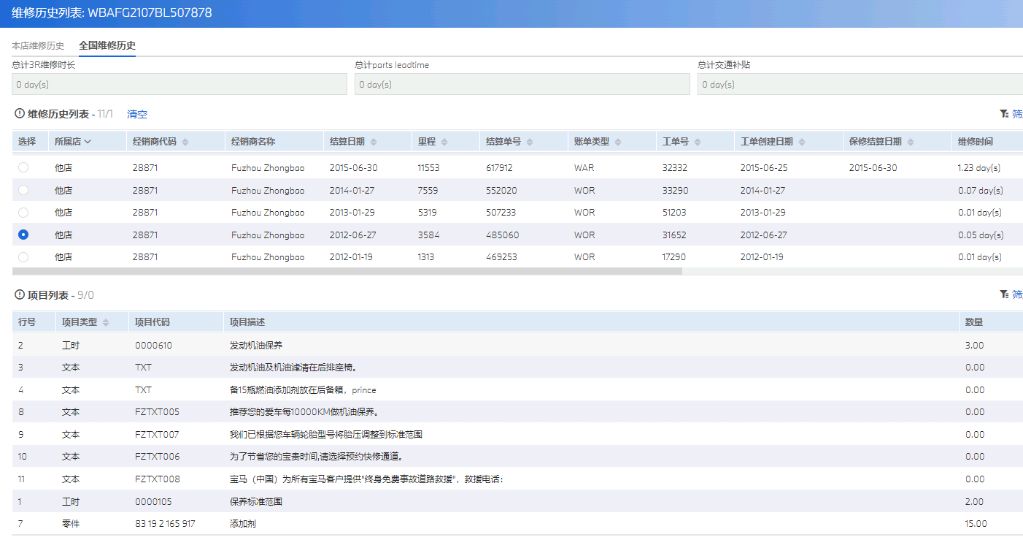Click item code FZTXT006

coord(157,457)
